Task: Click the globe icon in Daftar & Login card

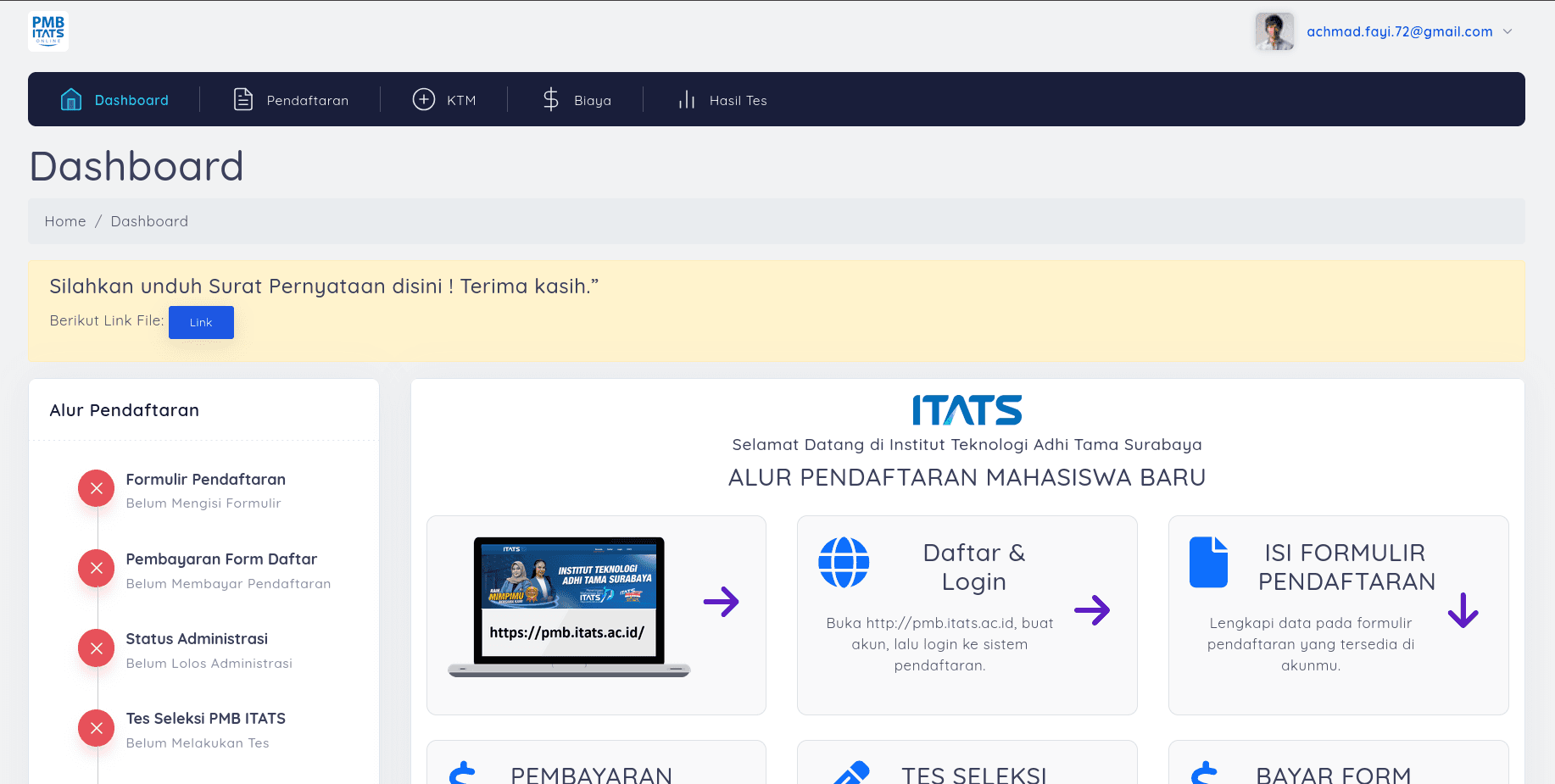Action: 844,563
